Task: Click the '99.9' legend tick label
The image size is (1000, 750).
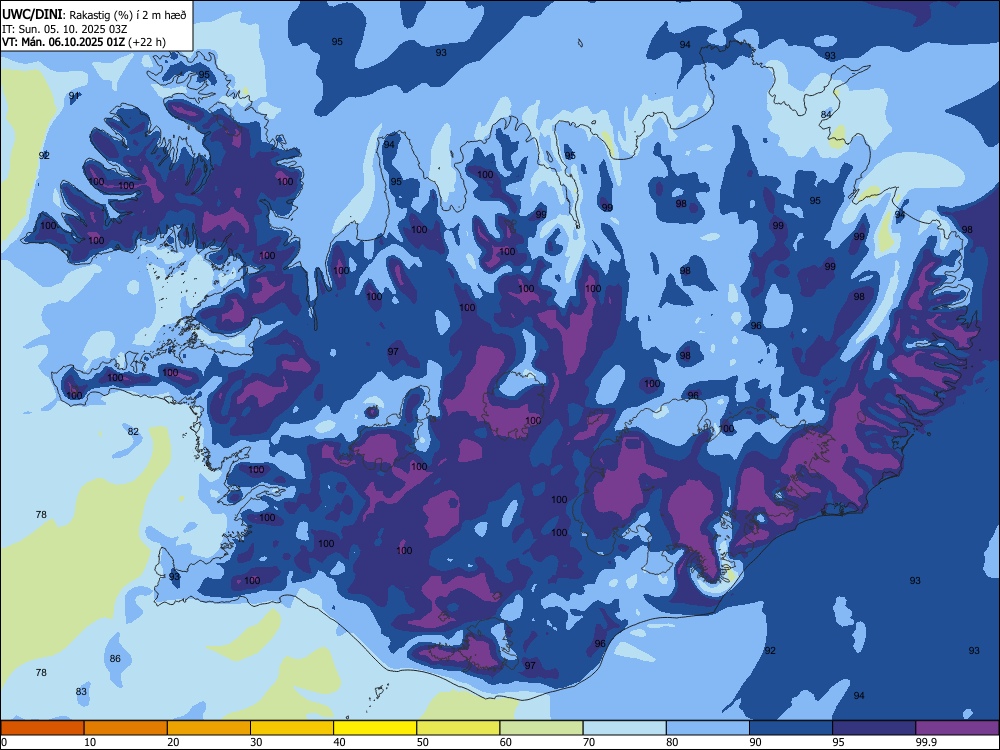Action: pos(925,742)
